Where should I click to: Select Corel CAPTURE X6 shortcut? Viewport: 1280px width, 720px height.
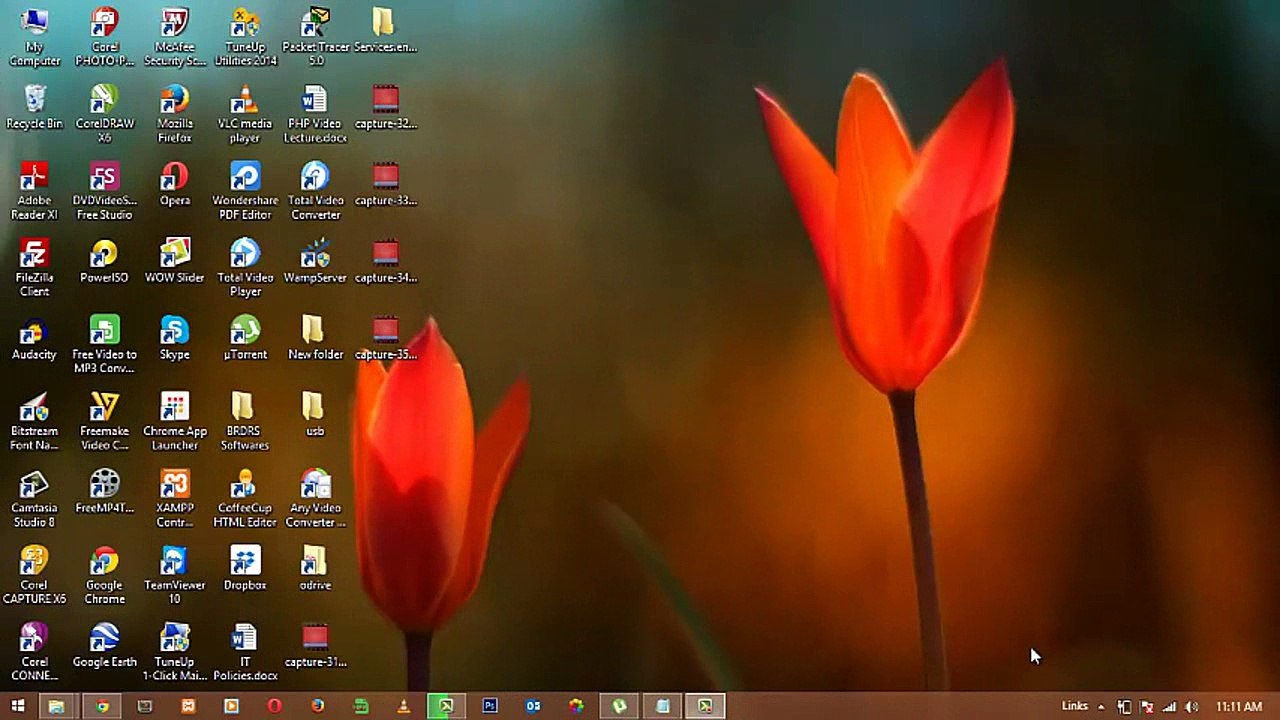point(35,576)
